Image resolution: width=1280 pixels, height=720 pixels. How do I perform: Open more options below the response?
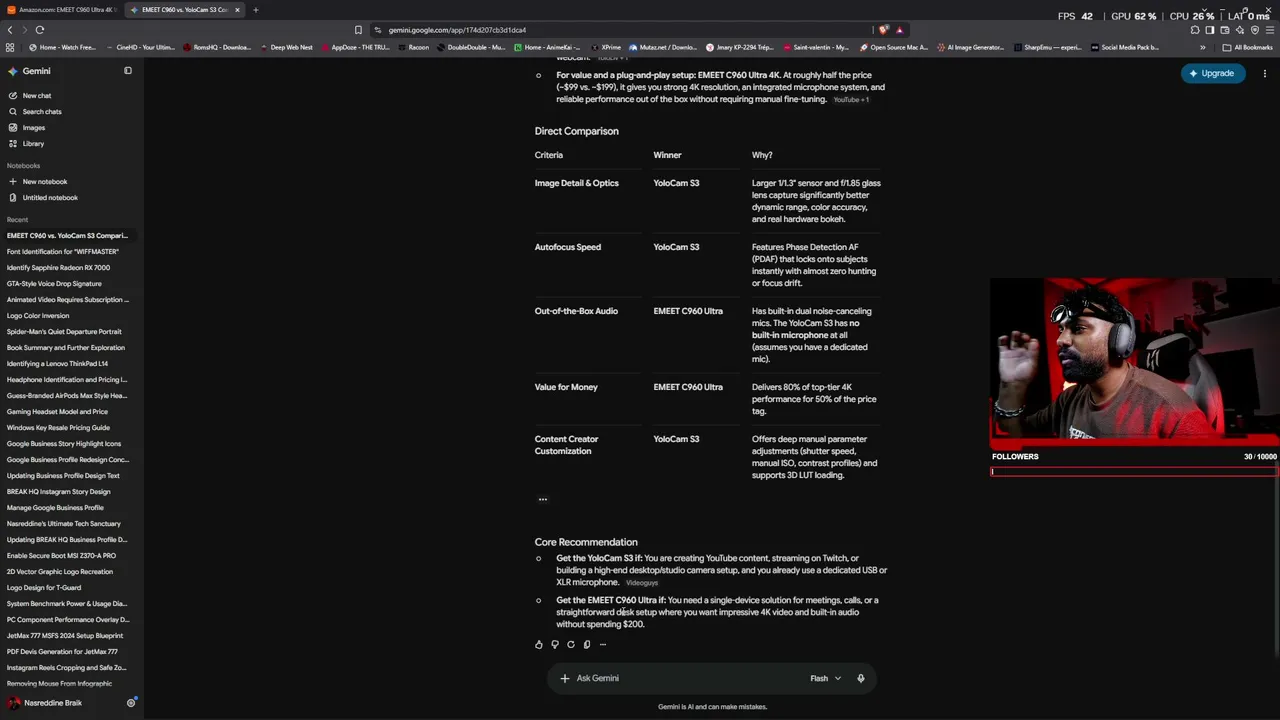pyautogui.click(x=602, y=644)
